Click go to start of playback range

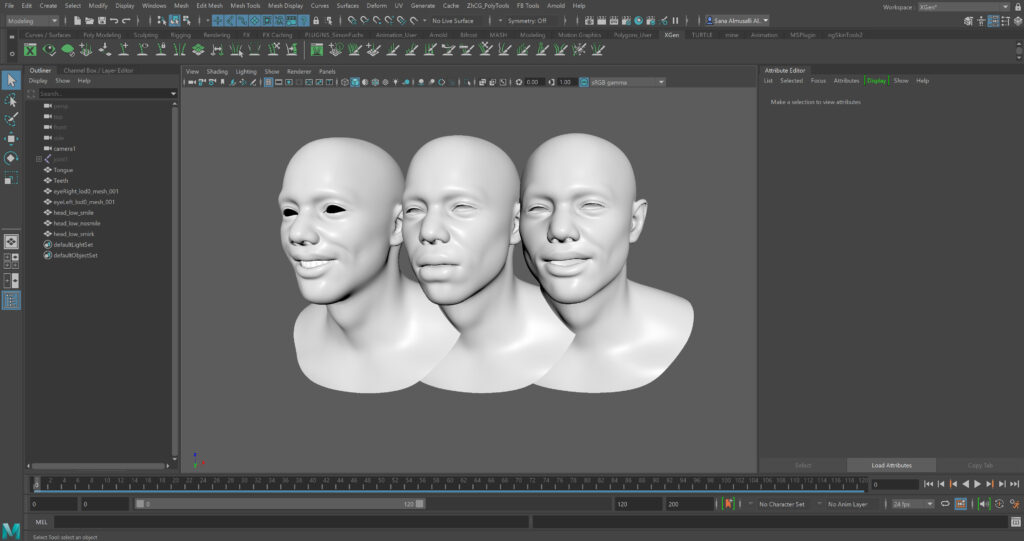pyautogui.click(x=928, y=484)
